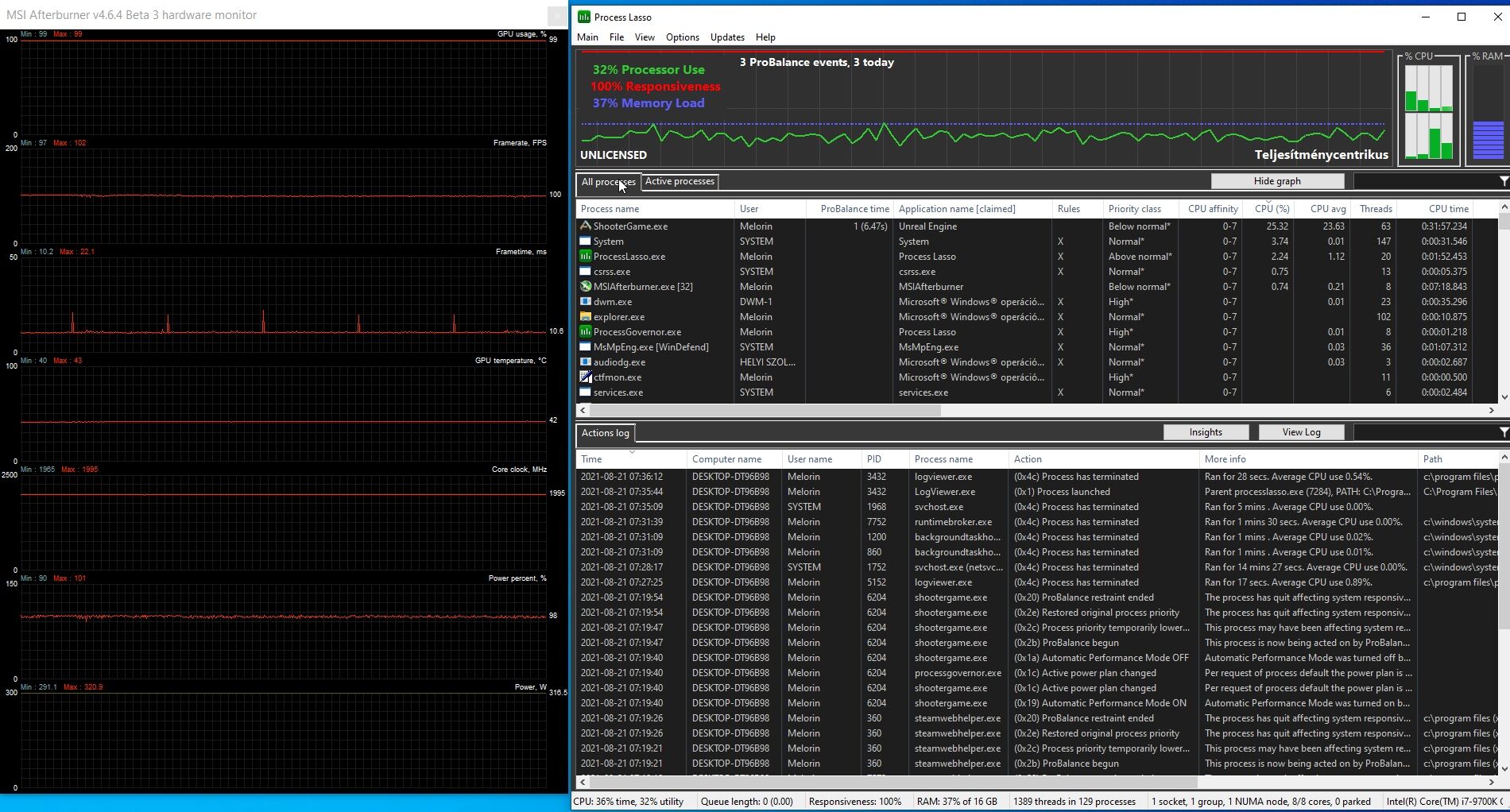
Task: Click the ctfmon.exe process icon
Action: point(586,377)
